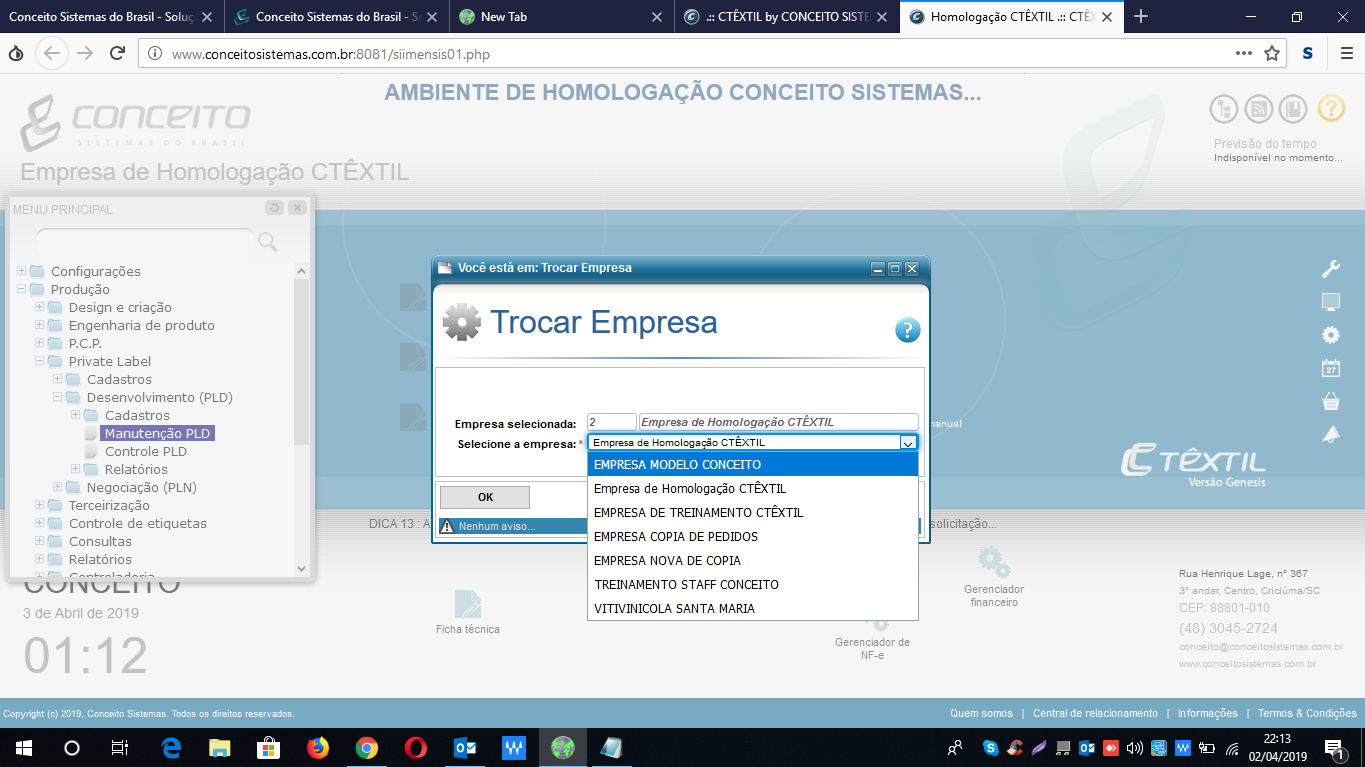Image resolution: width=1365 pixels, height=767 pixels.
Task: Open the sitemap tree icon near weather forecast
Action: click(x=1224, y=109)
